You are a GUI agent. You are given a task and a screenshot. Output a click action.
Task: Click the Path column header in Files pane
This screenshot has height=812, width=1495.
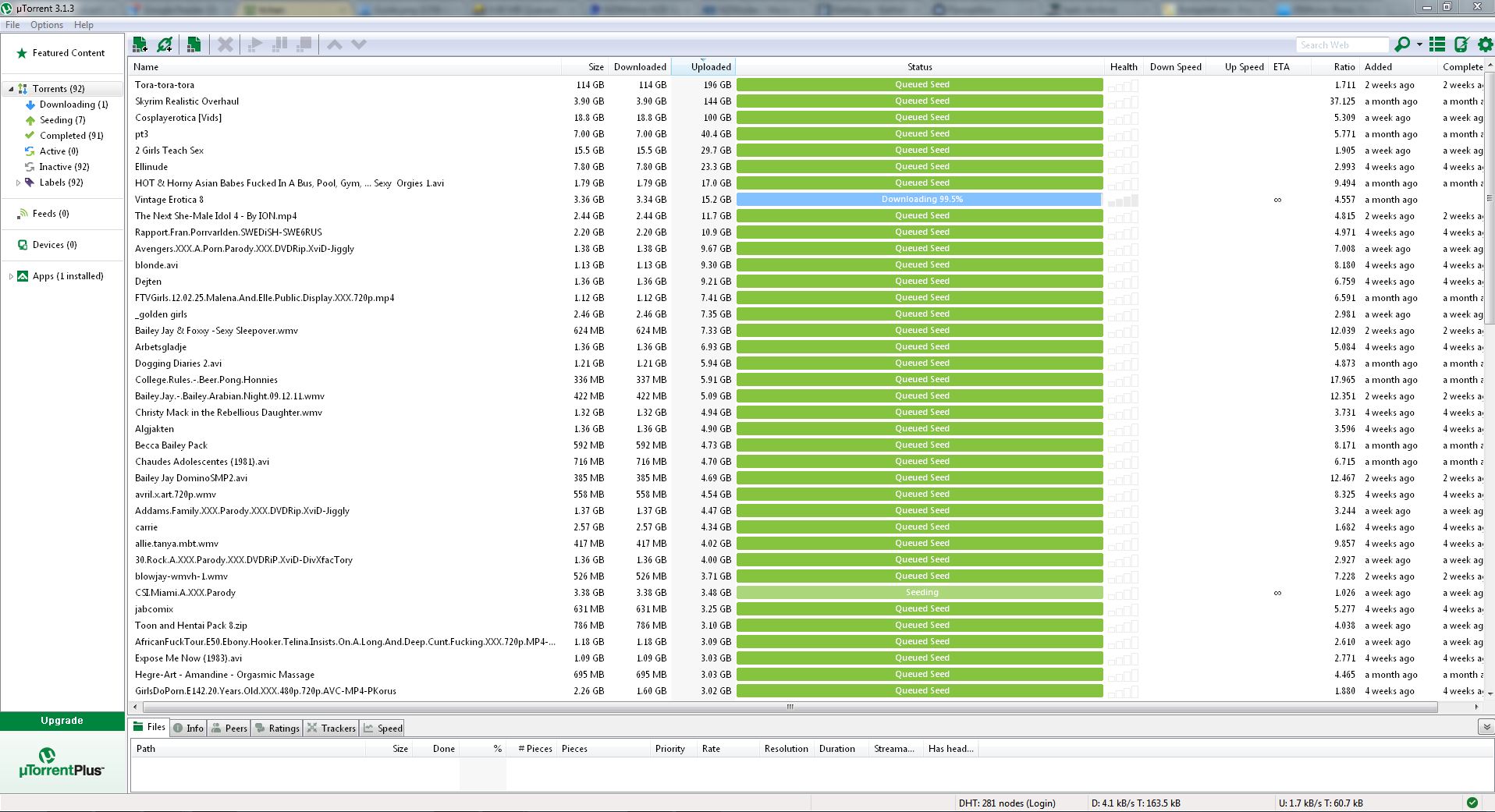pos(248,749)
